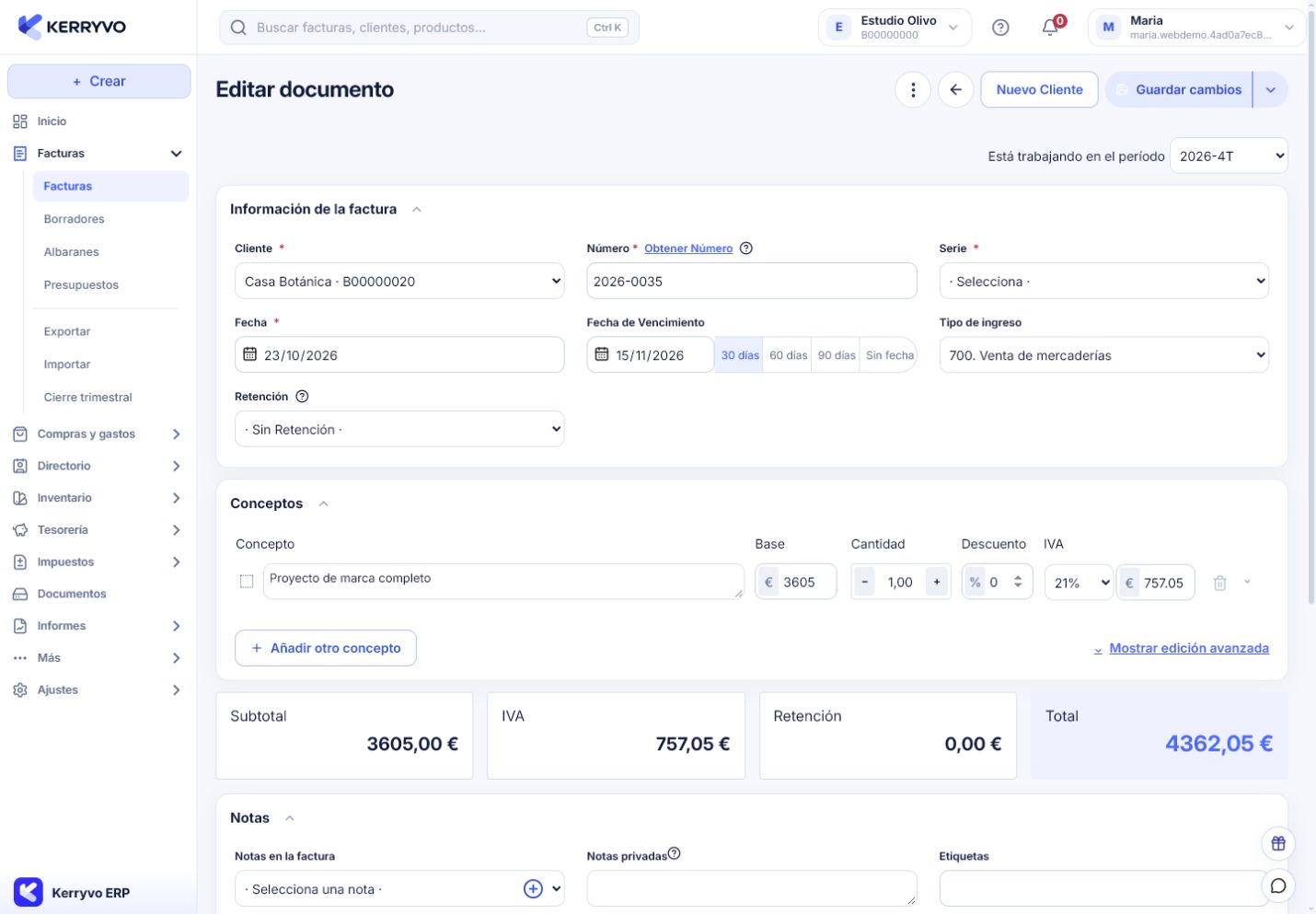Delete the concept row with trash icon
Screen dimensions: 1316x914
click(1219, 583)
